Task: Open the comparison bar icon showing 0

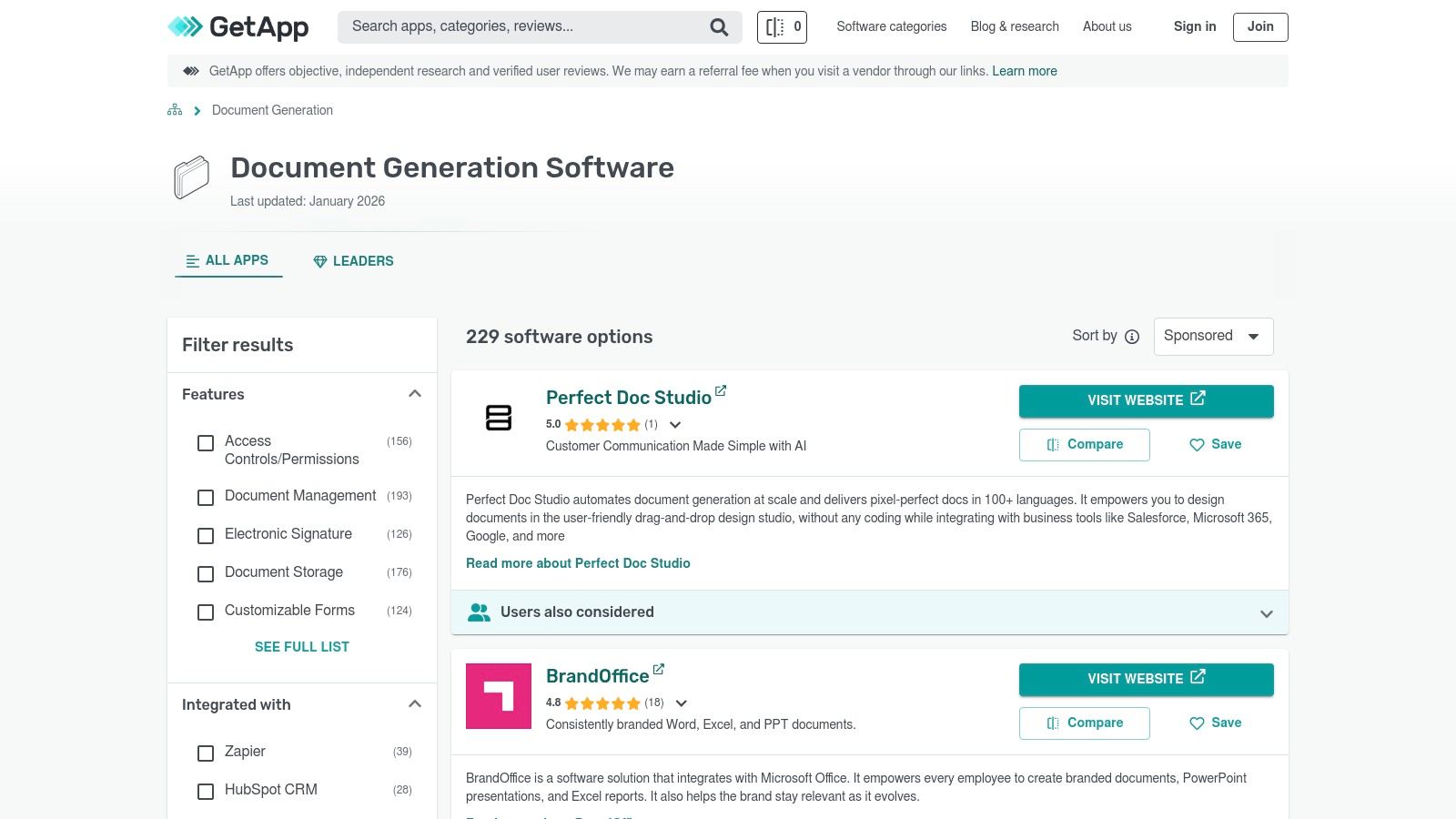Action: [x=781, y=26]
